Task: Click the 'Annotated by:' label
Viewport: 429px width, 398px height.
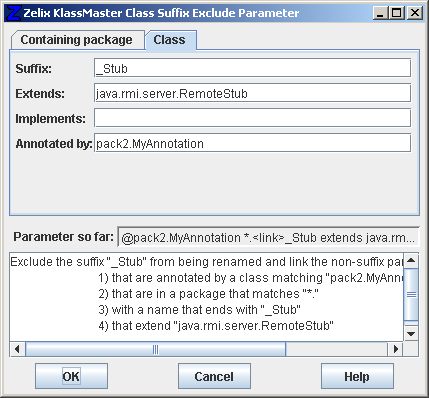Action: tap(54, 144)
